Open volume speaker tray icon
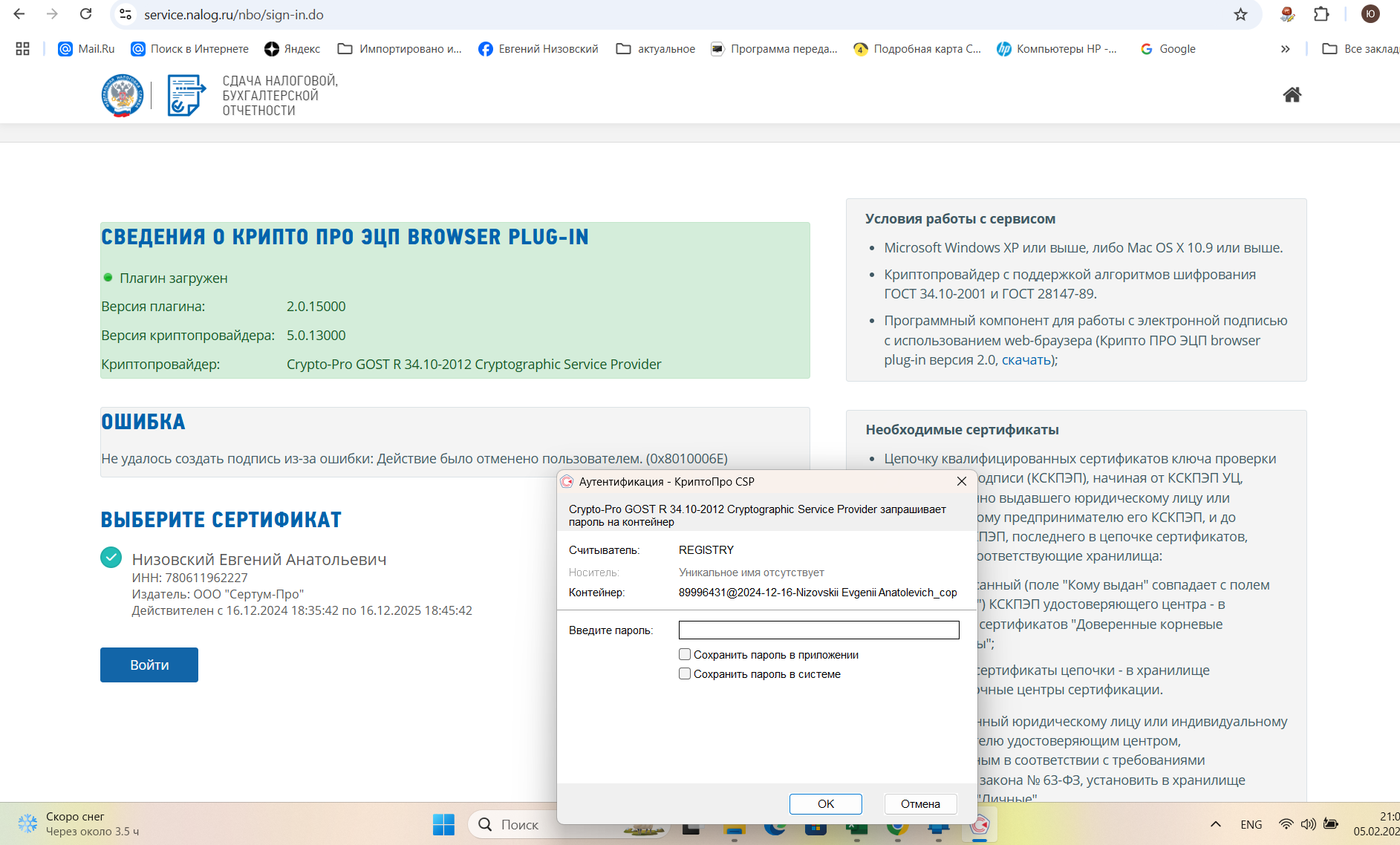Screen dimensions: 1400x845 click(x=1308, y=824)
